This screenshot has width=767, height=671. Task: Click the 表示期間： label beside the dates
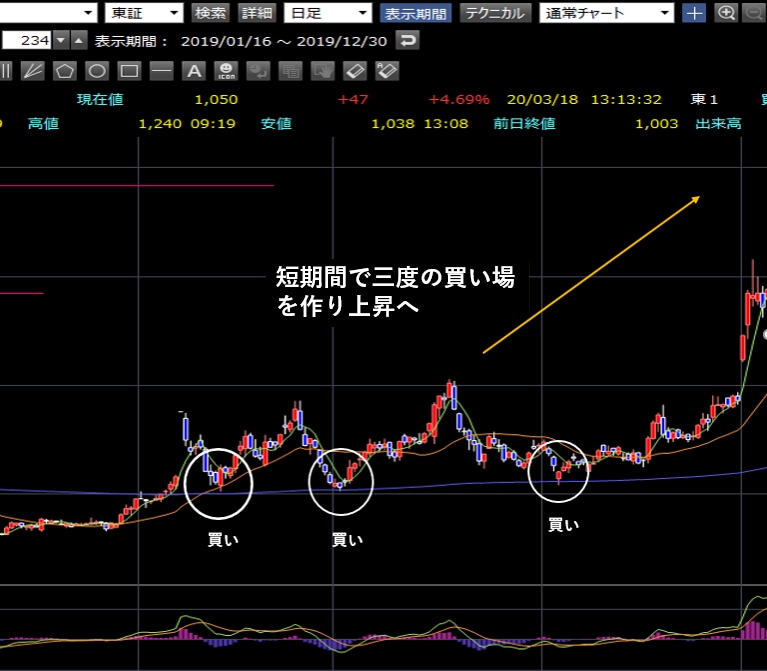tap(131, 41)
